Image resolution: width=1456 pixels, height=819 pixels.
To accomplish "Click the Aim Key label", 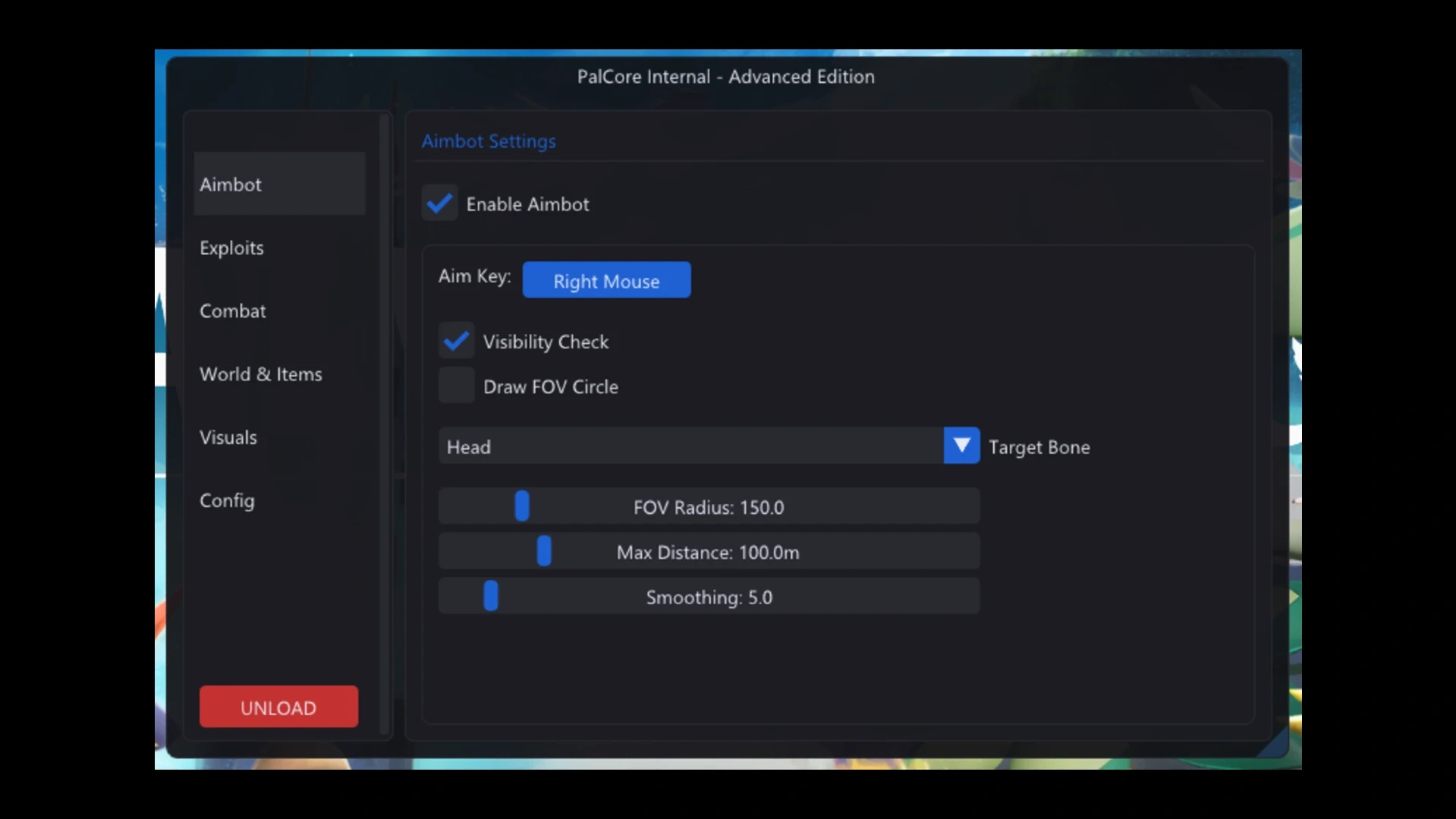I will (474, 276).
